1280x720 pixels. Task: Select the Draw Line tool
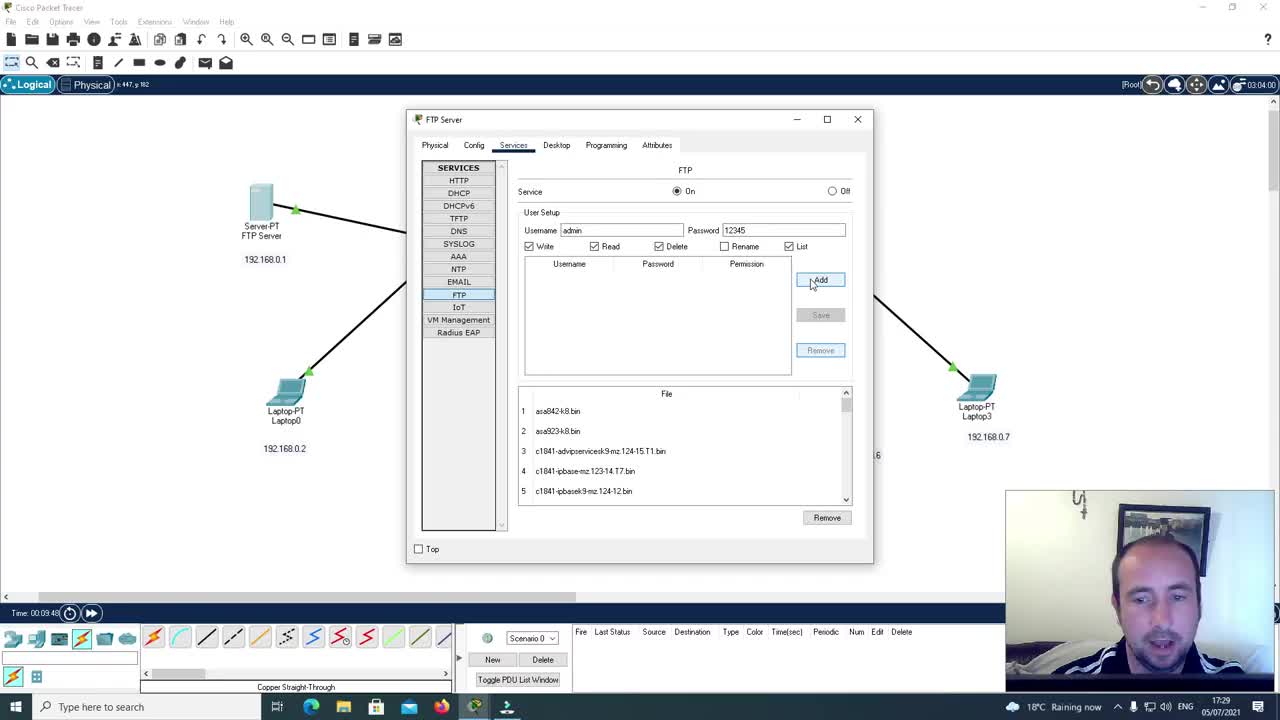tap(118, 62)
